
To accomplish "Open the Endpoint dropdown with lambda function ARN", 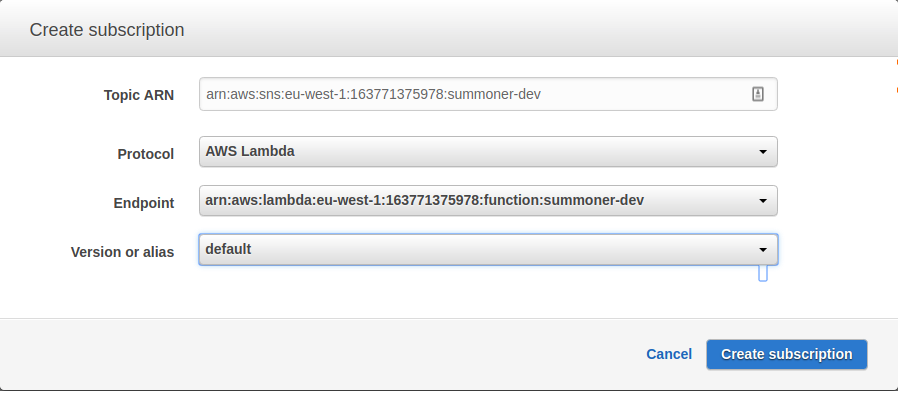I will 488,201.
